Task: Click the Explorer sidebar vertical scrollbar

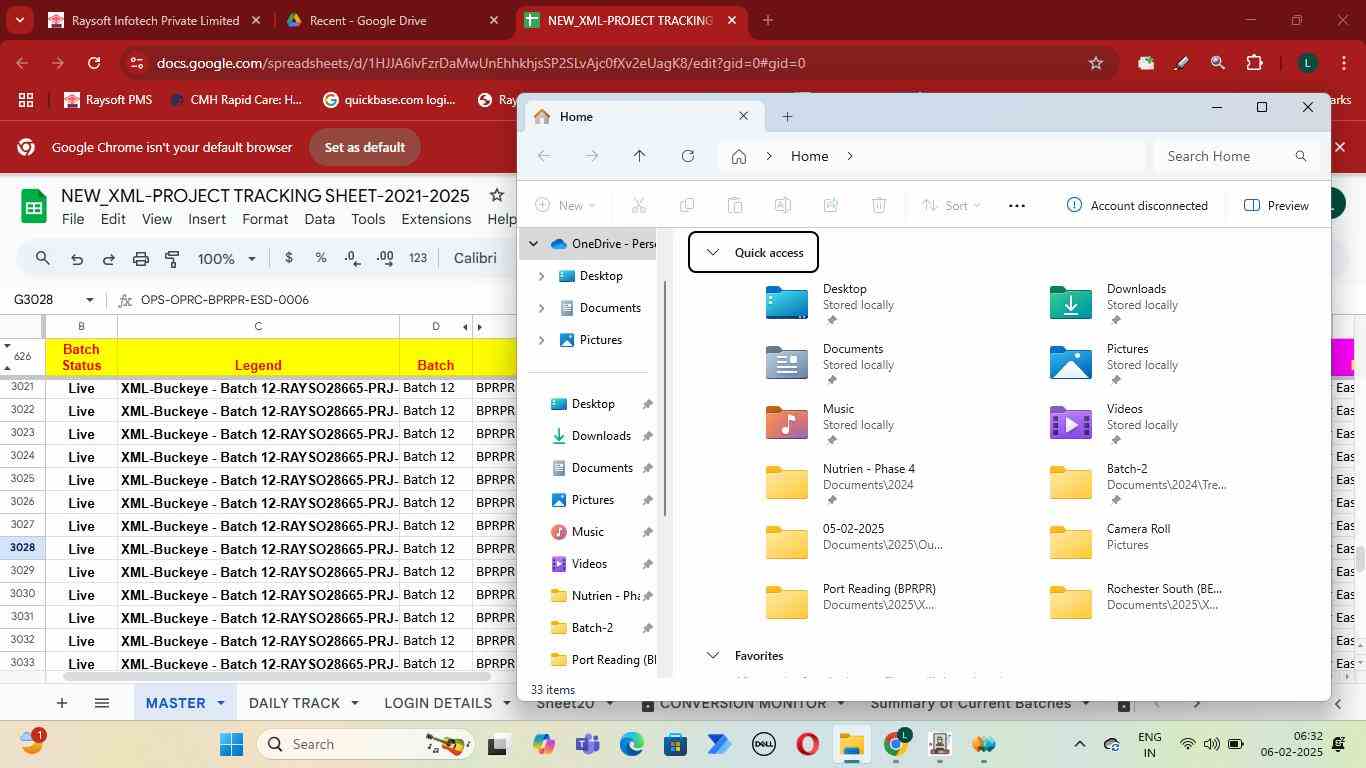Action: pos(664,400)
